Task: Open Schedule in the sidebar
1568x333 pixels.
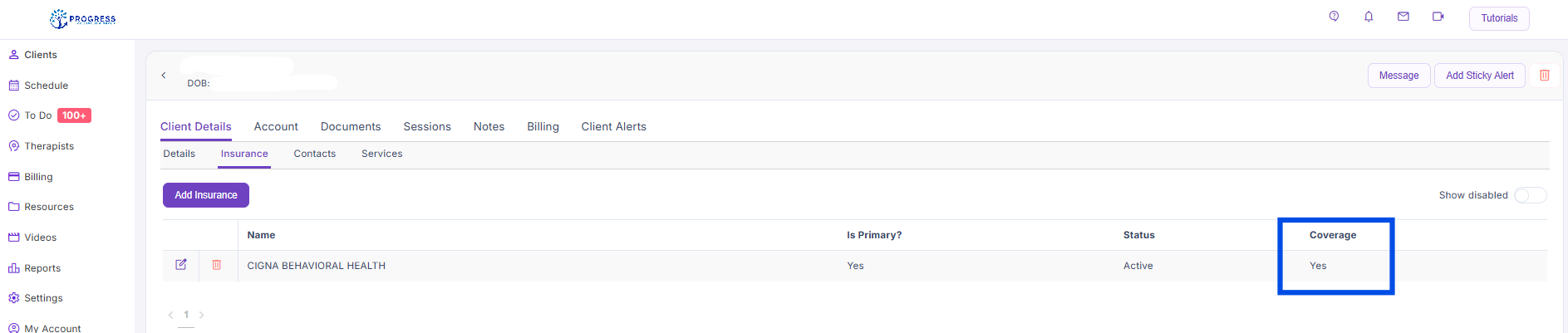Action: 46,86
